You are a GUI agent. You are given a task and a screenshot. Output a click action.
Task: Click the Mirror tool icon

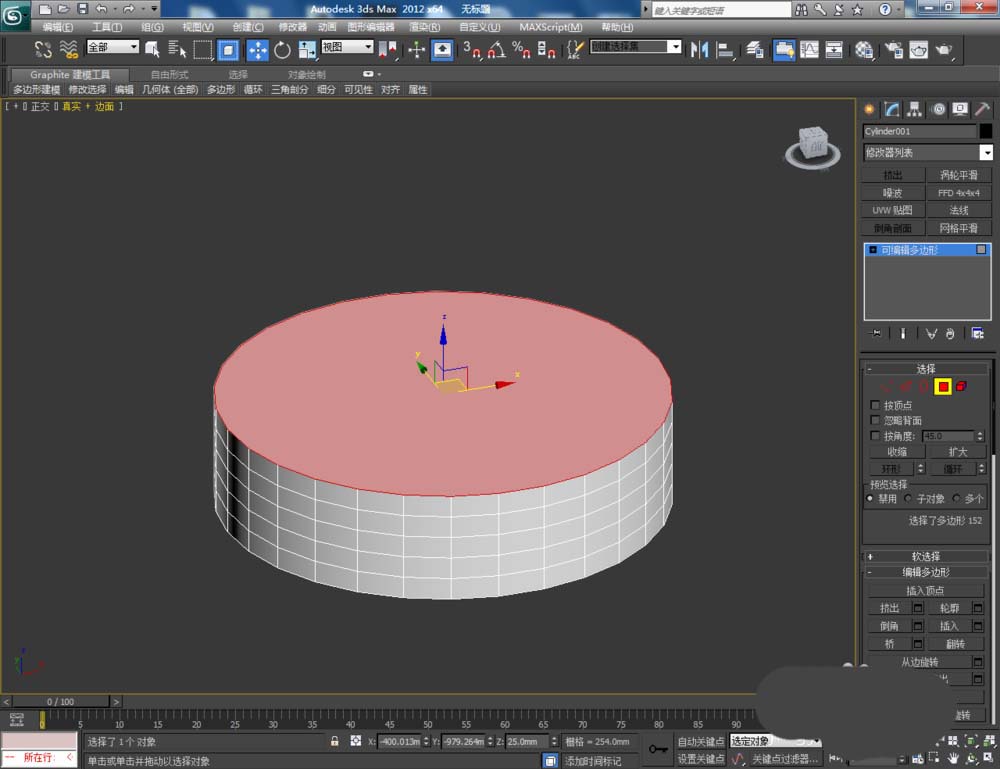[700, 50]
